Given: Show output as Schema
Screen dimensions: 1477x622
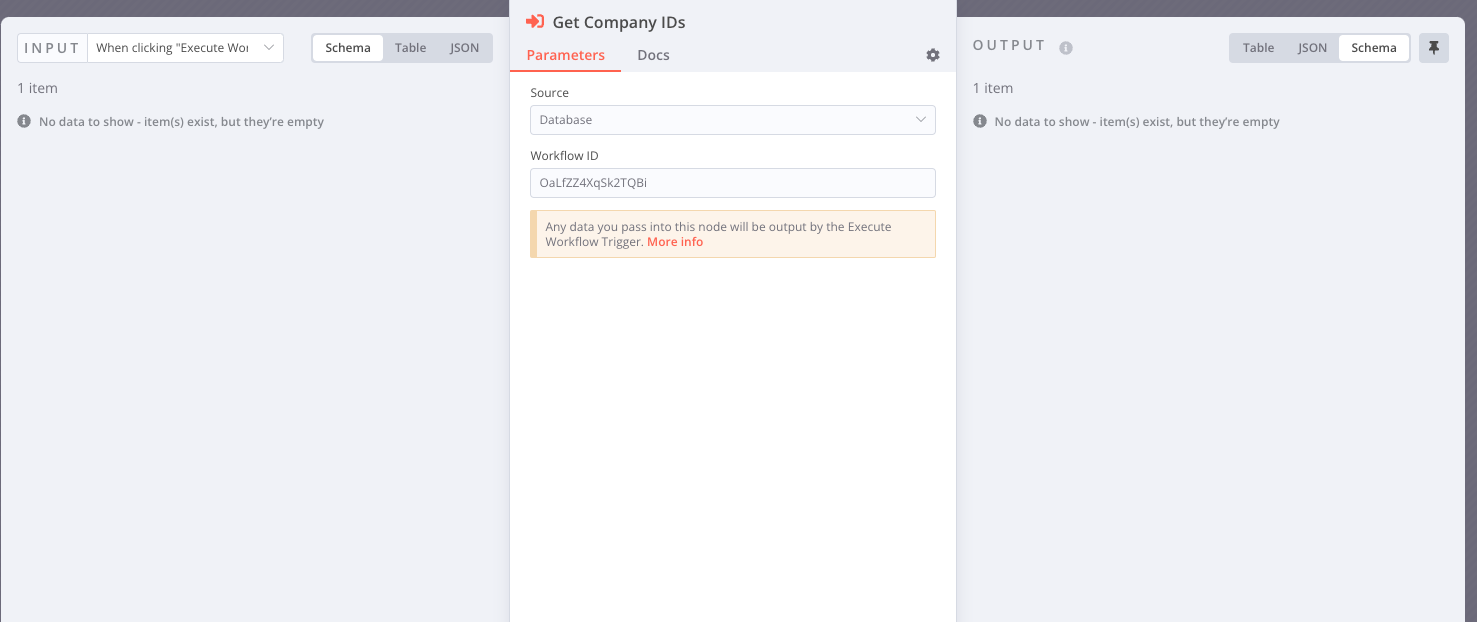Looking at the screenshot, I should pos(1374,48).
